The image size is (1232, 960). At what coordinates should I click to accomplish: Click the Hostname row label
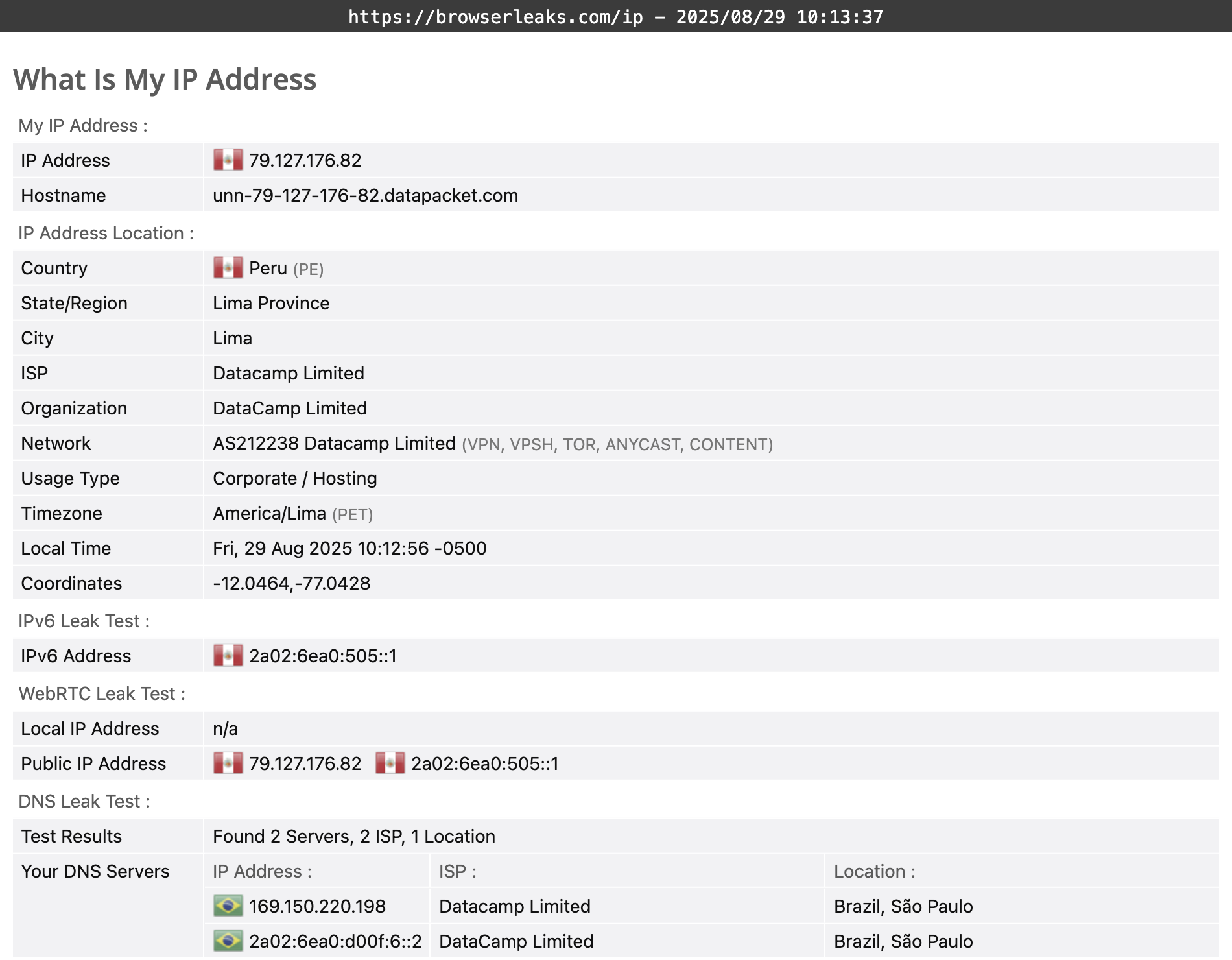pos(64,195)
